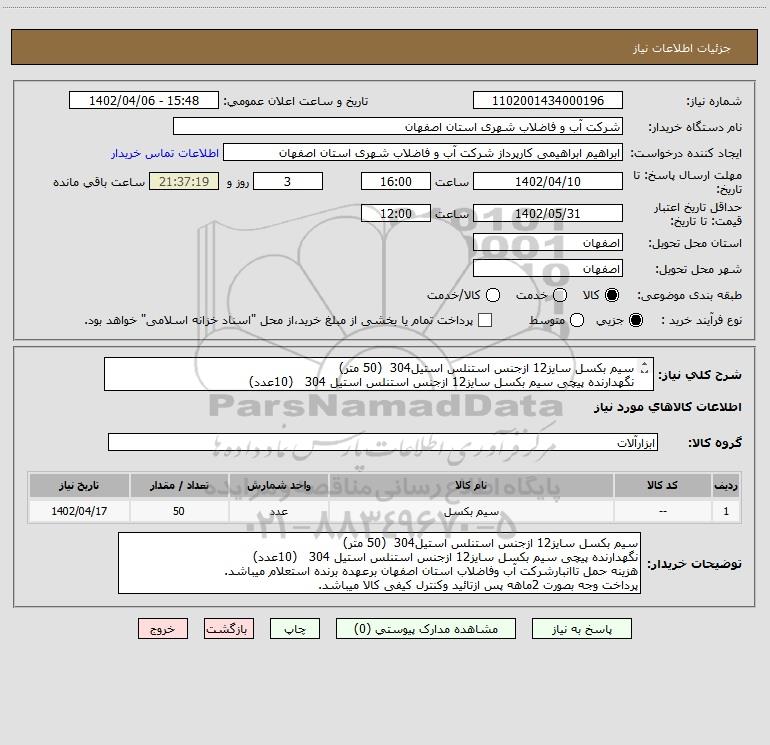Click the استان محل تحویل field اصفهان

coord(548,243)
